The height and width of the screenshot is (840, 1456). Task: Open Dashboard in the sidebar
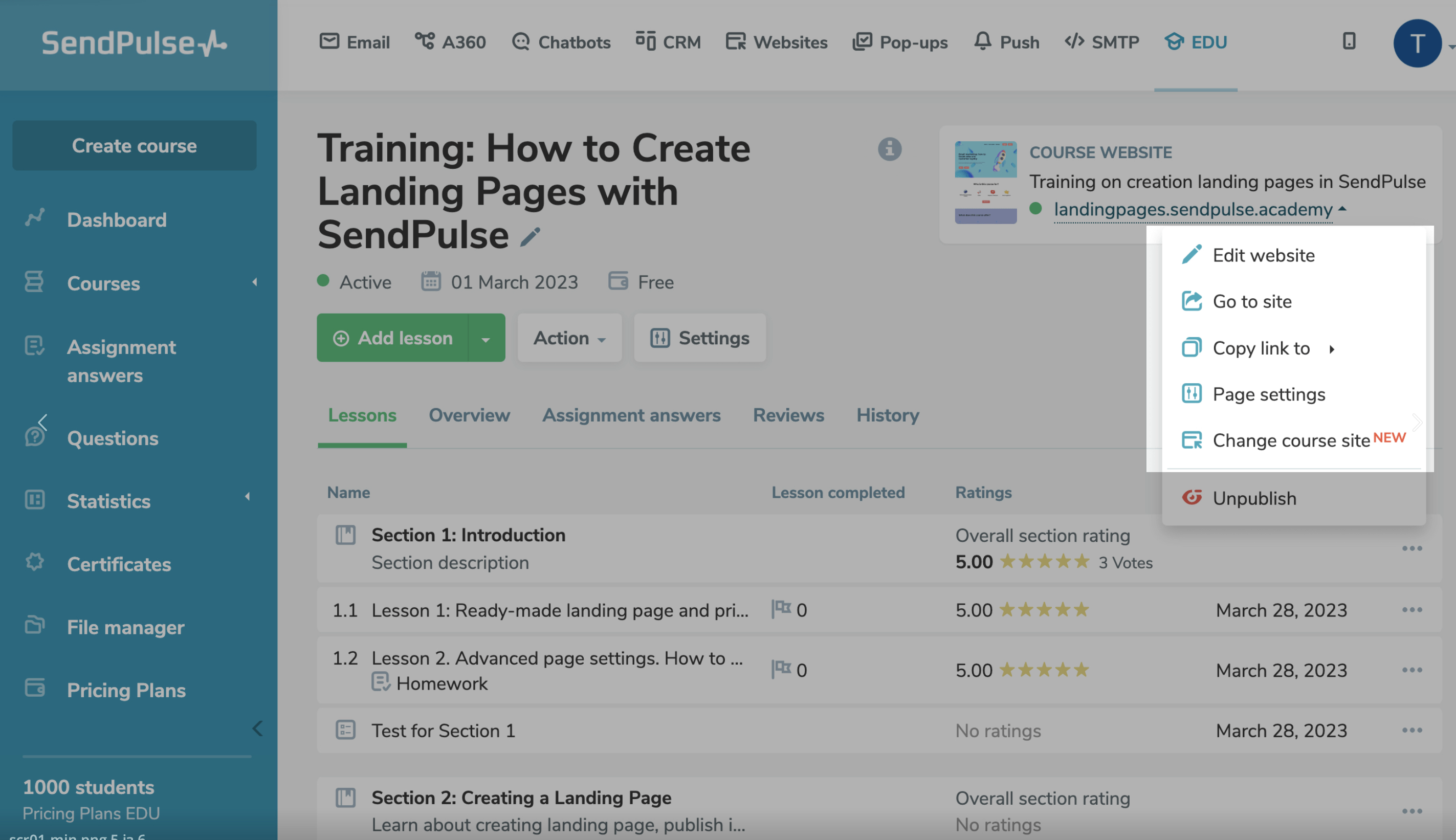point(117,220)
